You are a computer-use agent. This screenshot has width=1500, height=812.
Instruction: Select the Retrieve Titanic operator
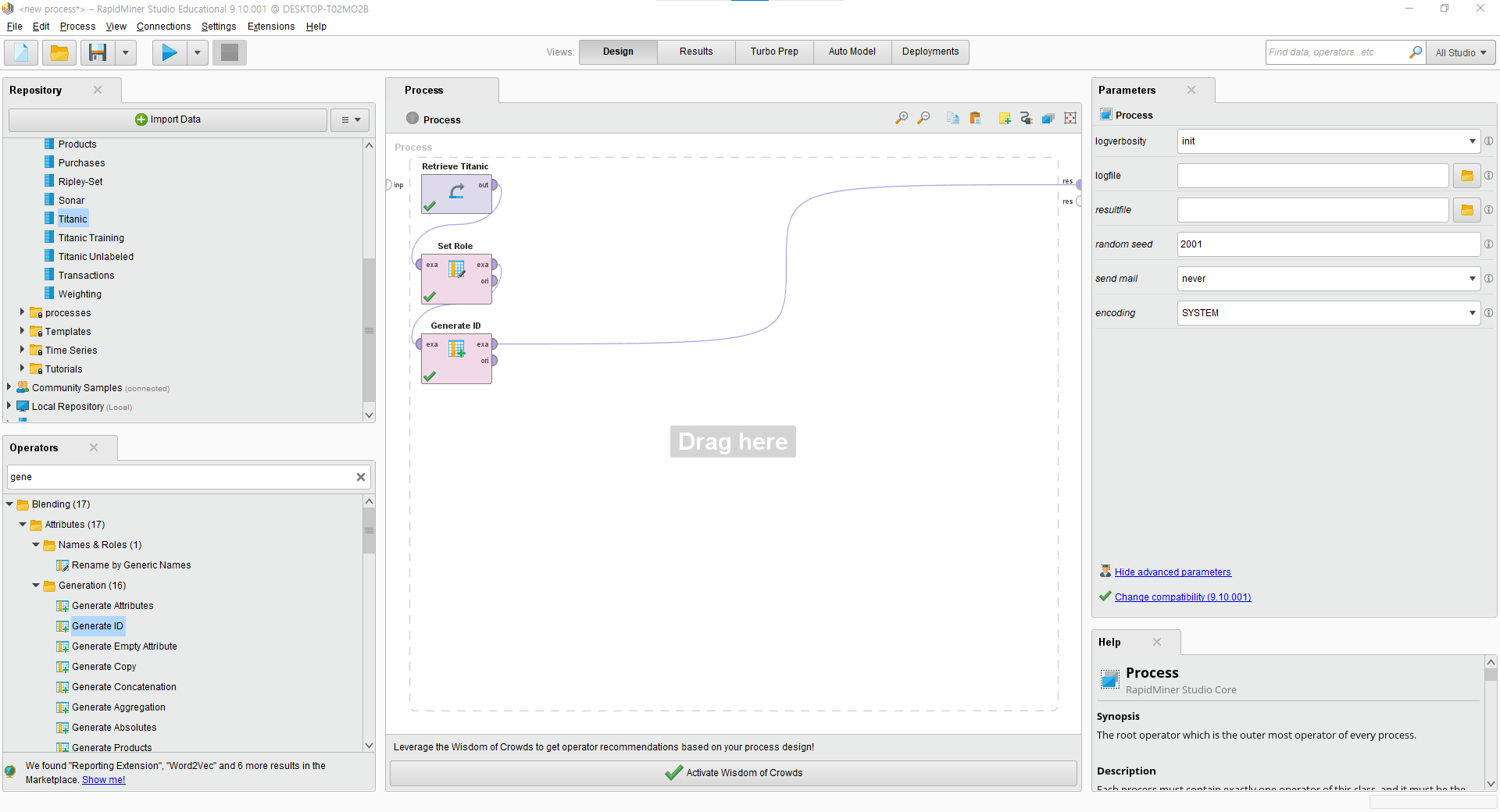tap(456, 194)
